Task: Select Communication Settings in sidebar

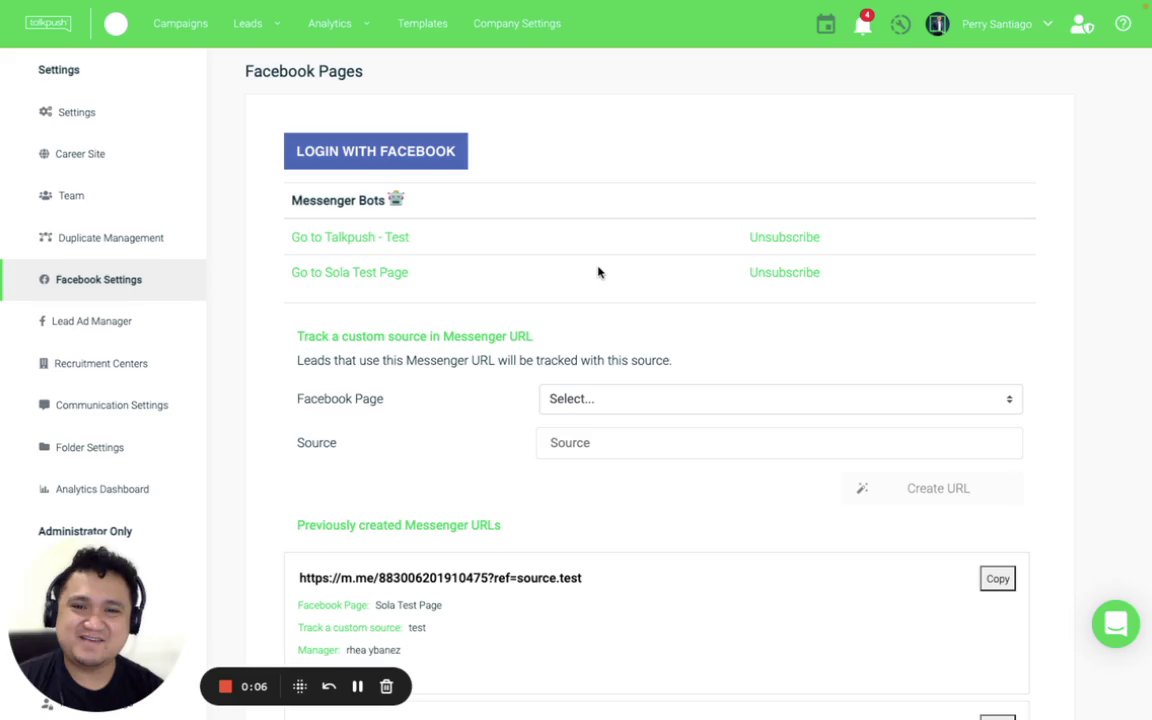Action: coord(112,405)
